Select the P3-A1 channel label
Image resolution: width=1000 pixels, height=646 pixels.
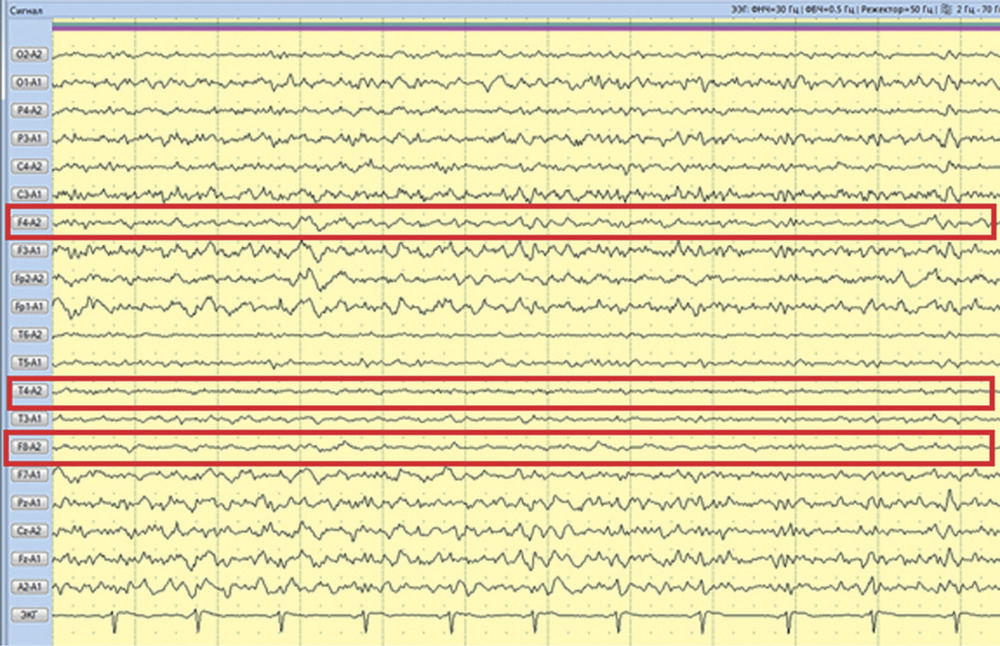pyautogui.click(x=27, y=137)
